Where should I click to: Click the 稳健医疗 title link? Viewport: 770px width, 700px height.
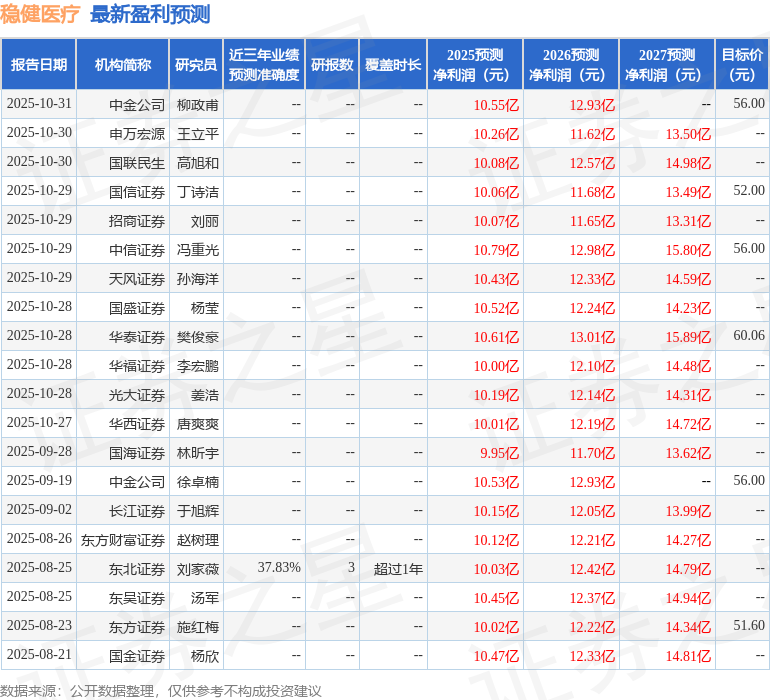[41, 14]
